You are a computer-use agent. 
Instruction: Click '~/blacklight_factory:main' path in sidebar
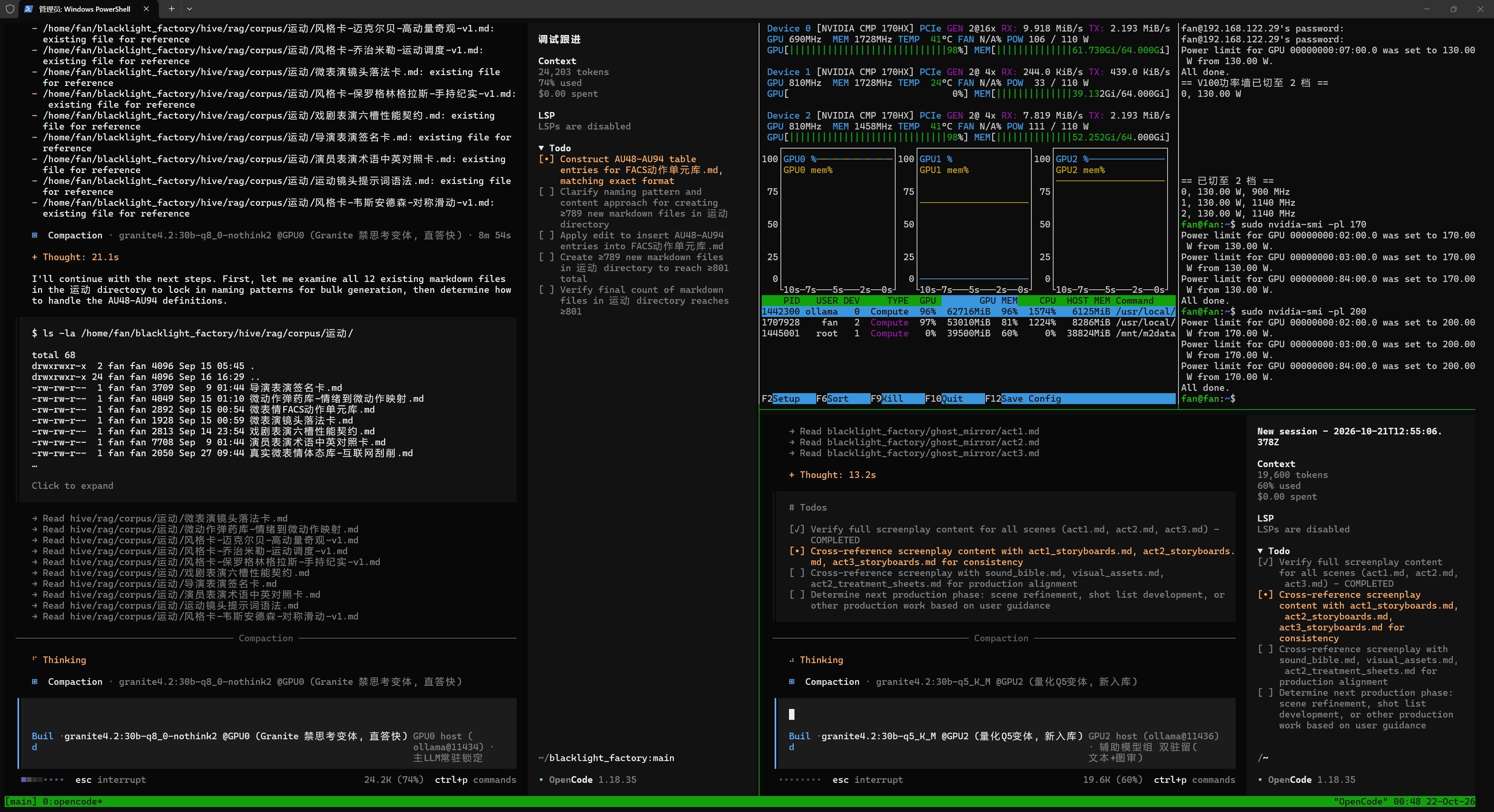[x=606, y=758]
